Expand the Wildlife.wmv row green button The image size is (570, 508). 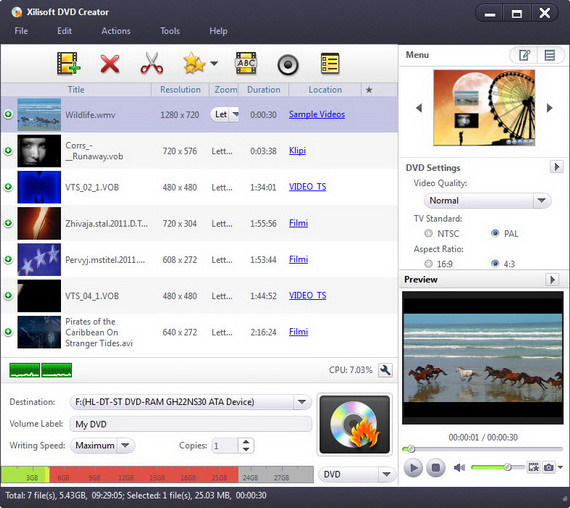pos(8,114)
